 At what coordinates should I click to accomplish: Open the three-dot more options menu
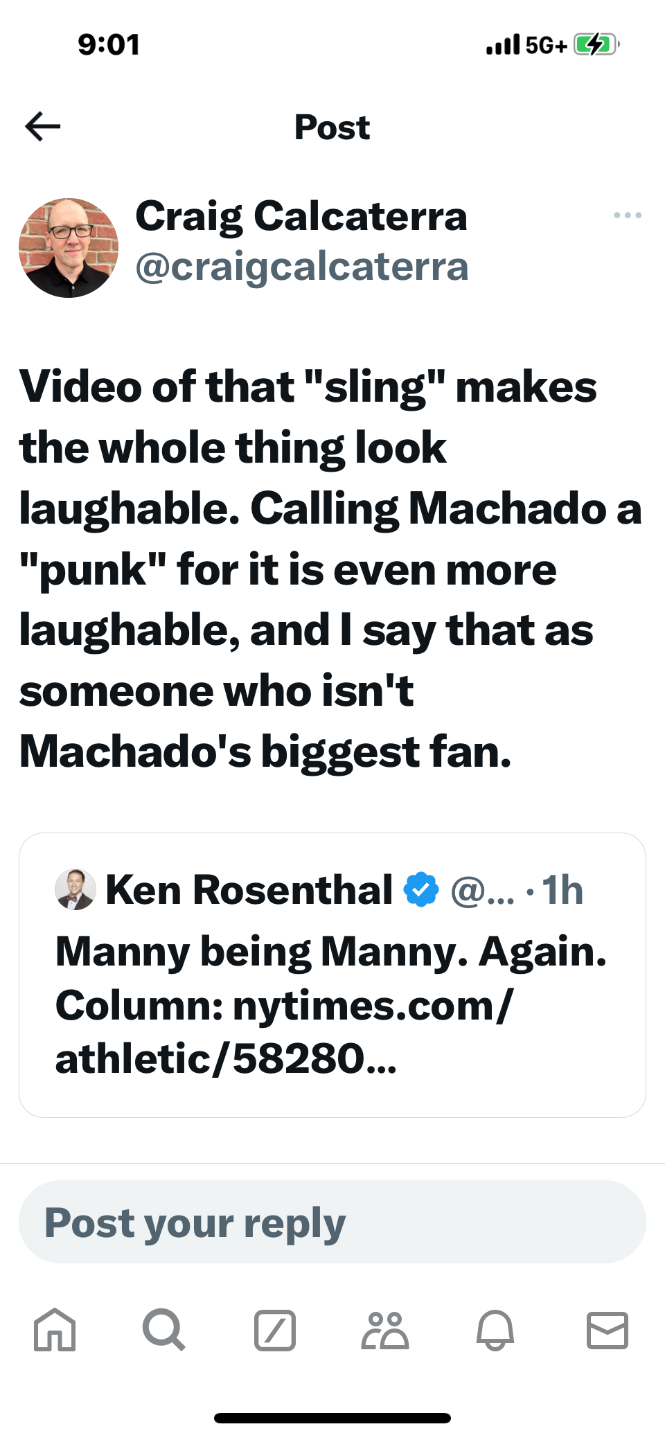(627, 215)
